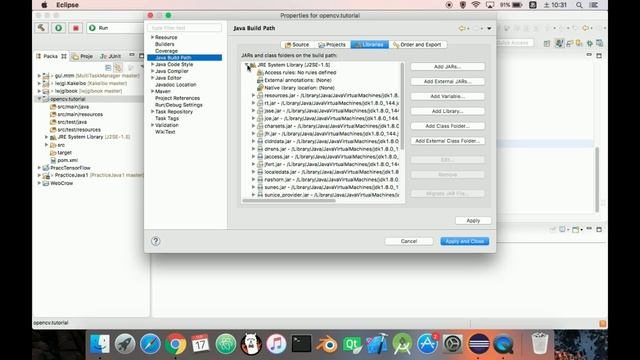This screenshot has height=360, width=640.
Task: Click Apply and Close button
Action: pos(464,241)
